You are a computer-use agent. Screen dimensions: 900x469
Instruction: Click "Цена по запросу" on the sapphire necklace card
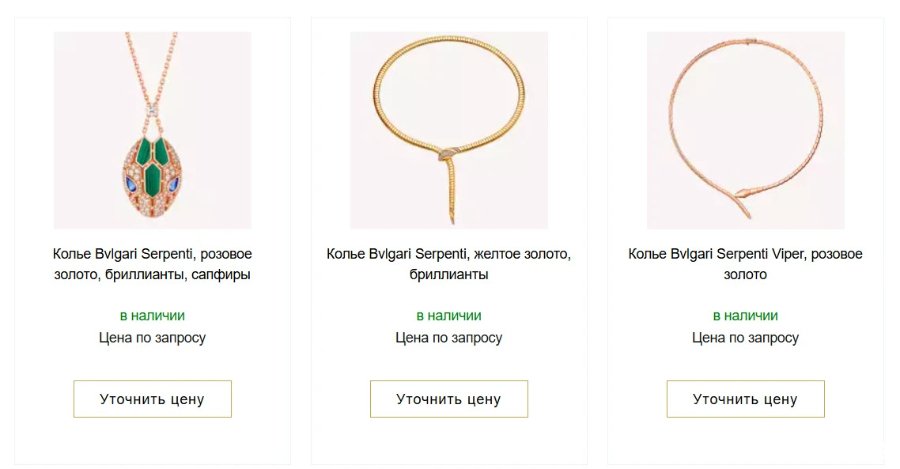152,338
